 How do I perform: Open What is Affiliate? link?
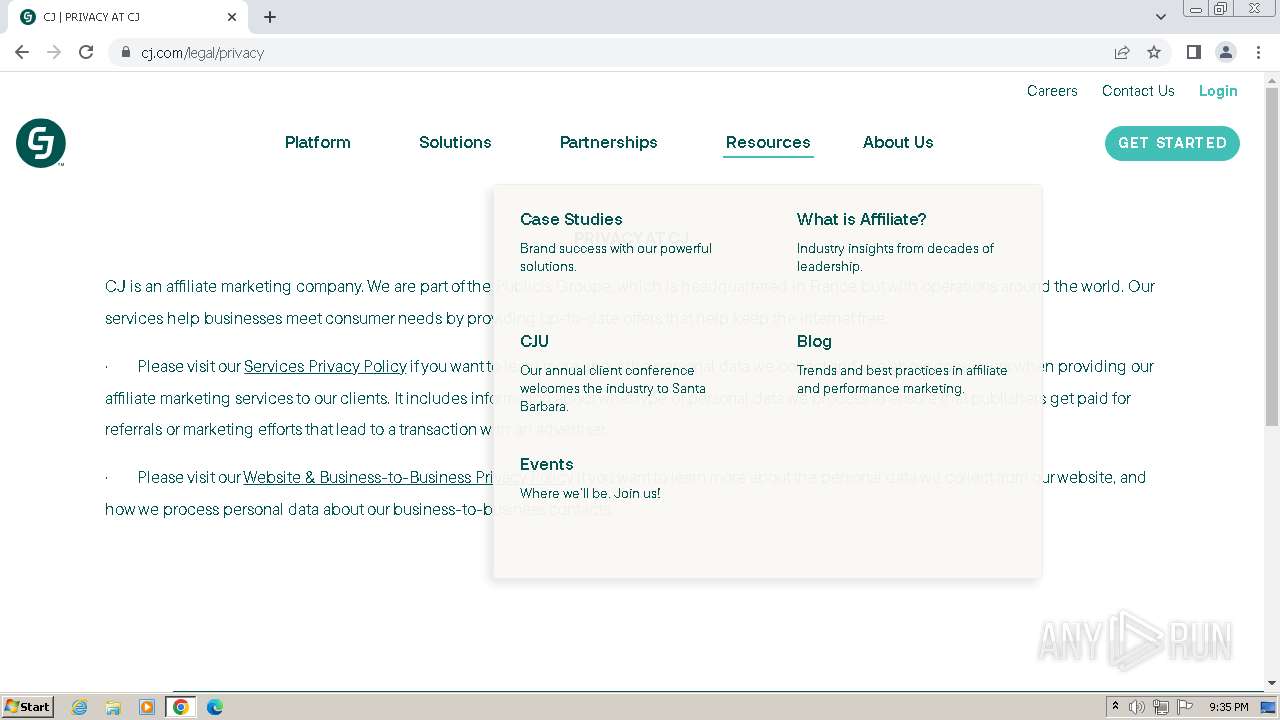[862, 219]
